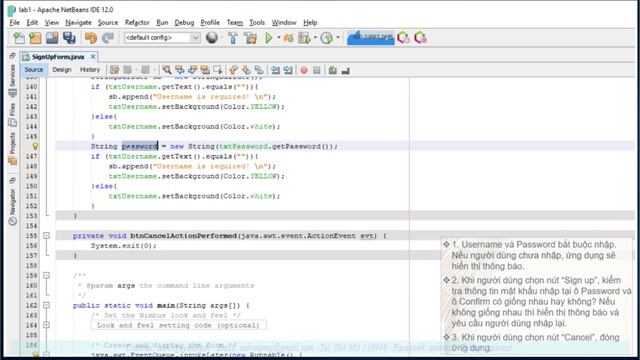Toggle Rectangular Selection mode
The width and height of the screenshot is (640, 360).
[x=218, y=70]
